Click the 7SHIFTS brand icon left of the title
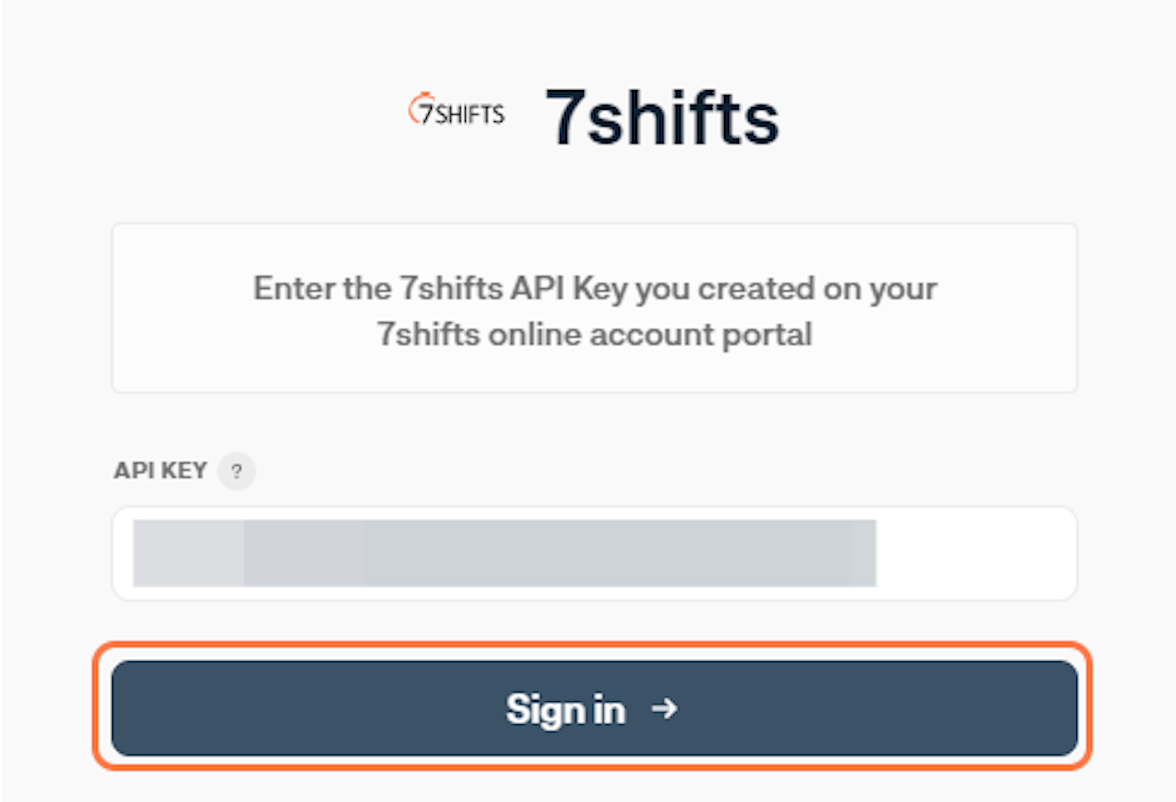The image size is (1176, 802). (457, 110)
